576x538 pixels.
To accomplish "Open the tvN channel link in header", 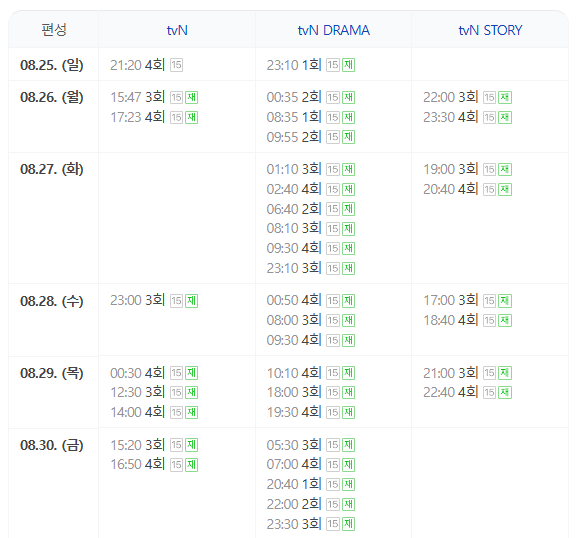I will [177, 30].
